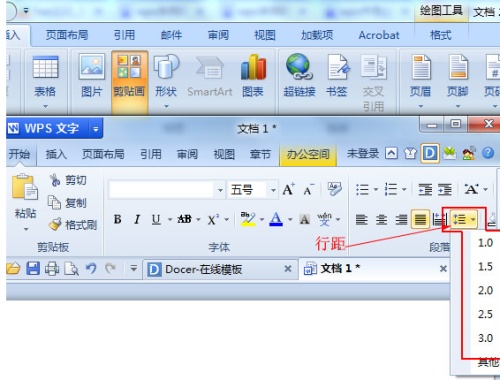Viewport: 500px width, 380px height.
Task: Open print preview icon
Action: click(71, 269)
